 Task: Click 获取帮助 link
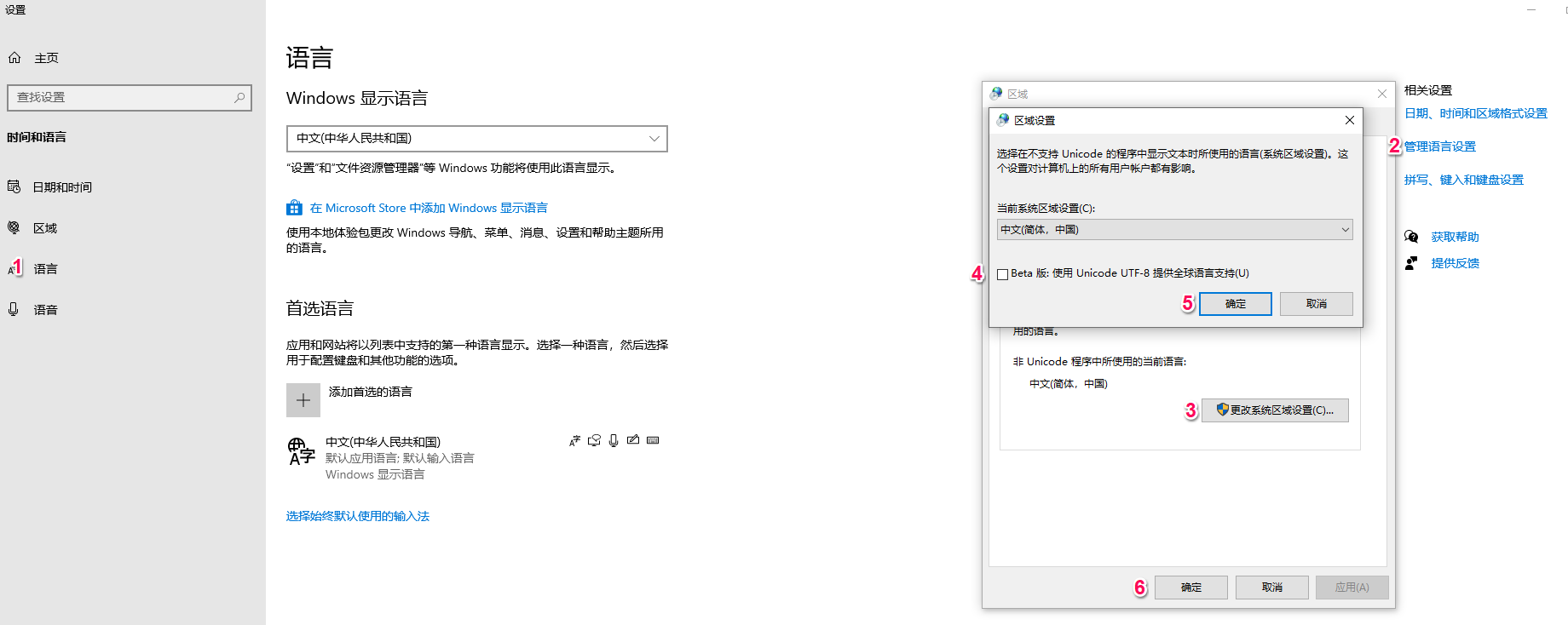point(1456,237)
